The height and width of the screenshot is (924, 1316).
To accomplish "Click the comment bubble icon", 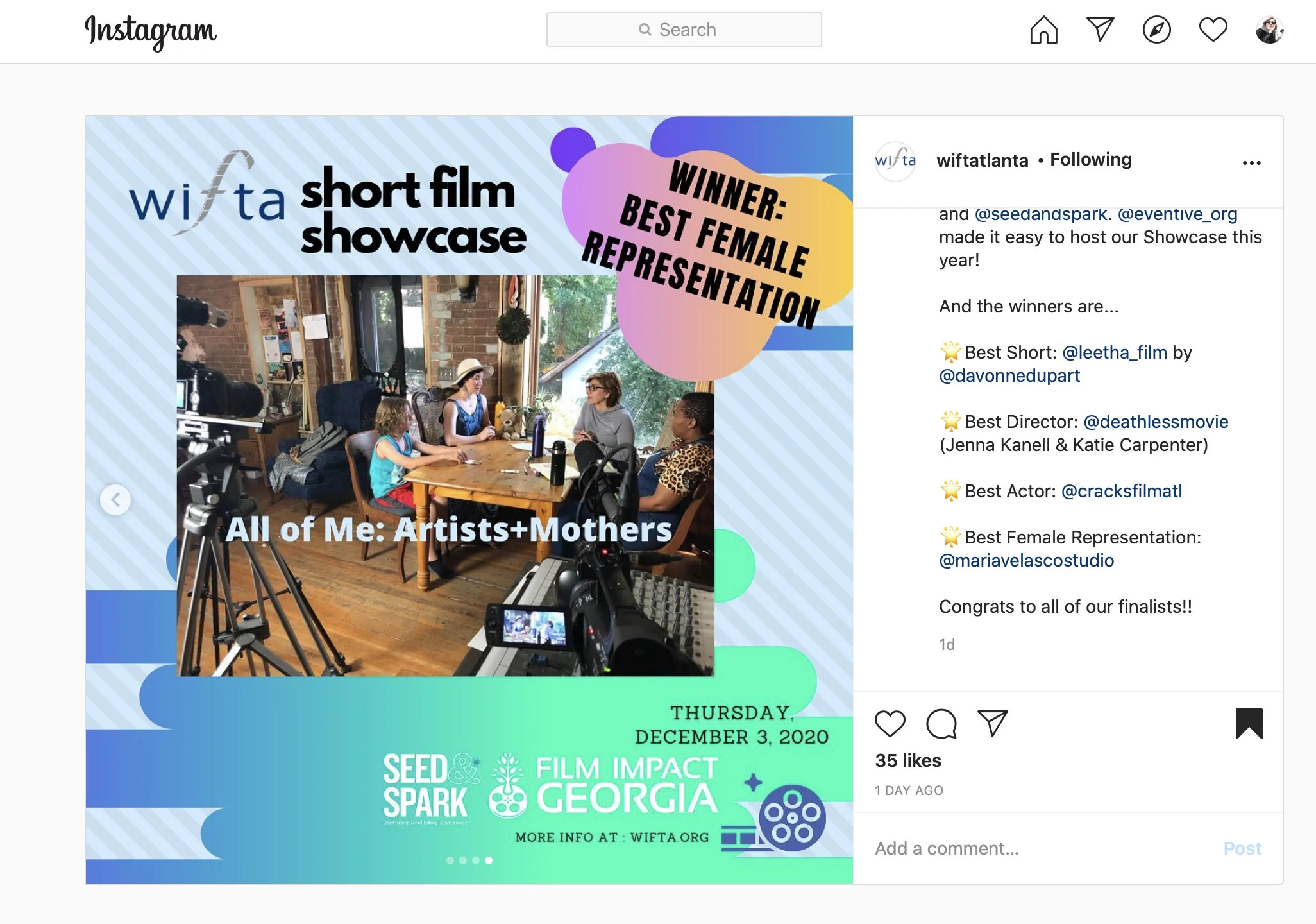I will tap(941, 724).
